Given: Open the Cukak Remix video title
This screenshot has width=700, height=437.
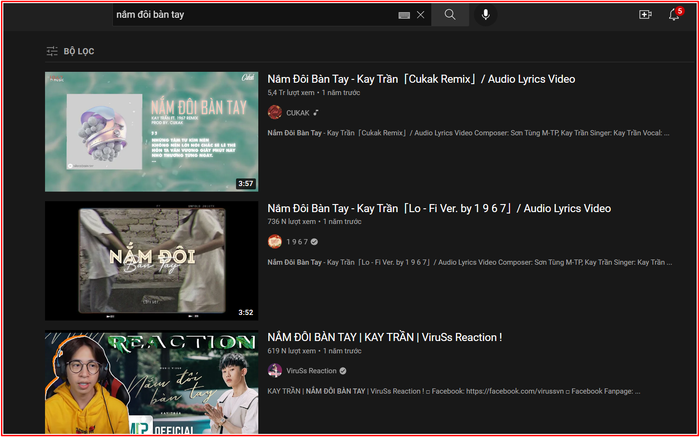Looking at the screenshot, I should pyautogui.click(x=421, y=79).
